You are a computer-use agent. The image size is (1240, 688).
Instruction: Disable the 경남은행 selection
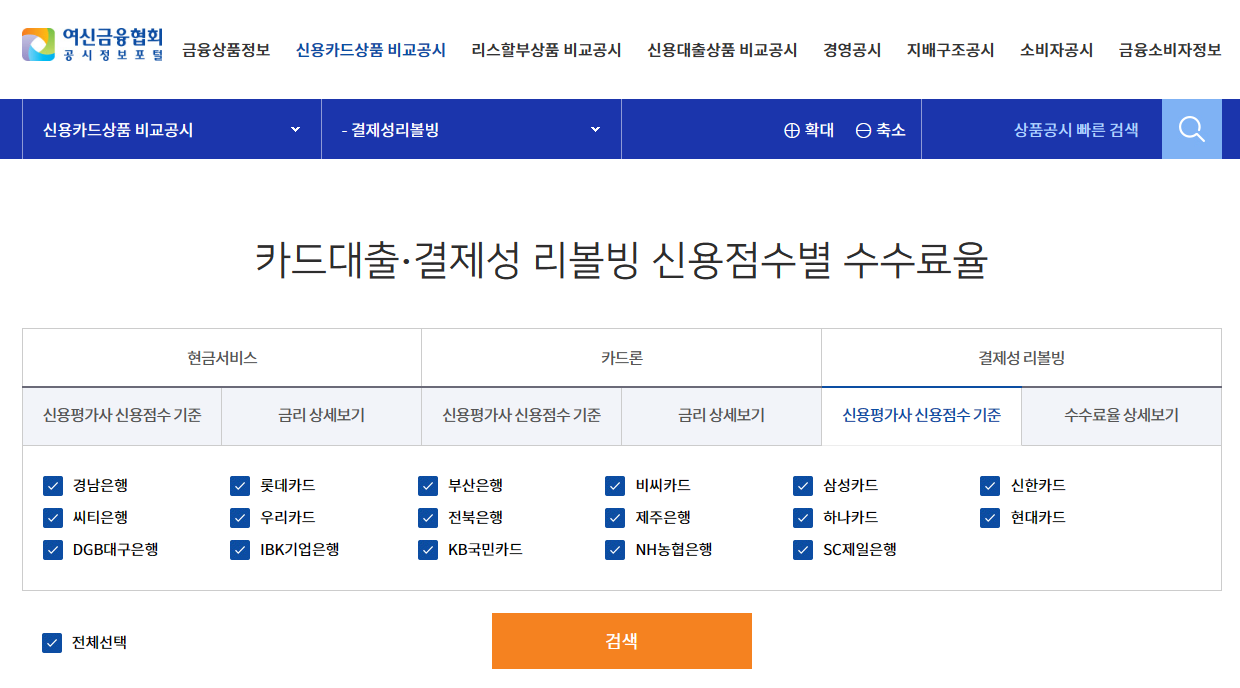click(x=52, y=486)
